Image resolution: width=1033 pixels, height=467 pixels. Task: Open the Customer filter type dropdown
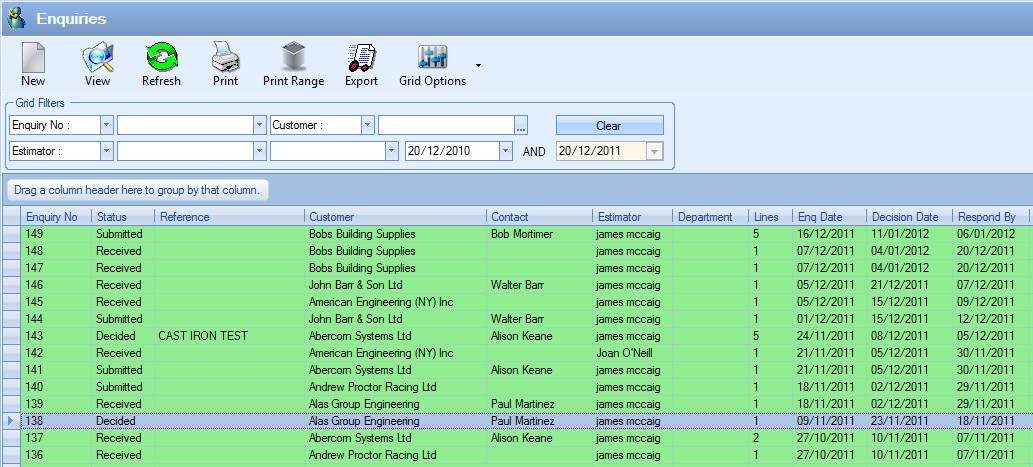click(x=367, y=125)
